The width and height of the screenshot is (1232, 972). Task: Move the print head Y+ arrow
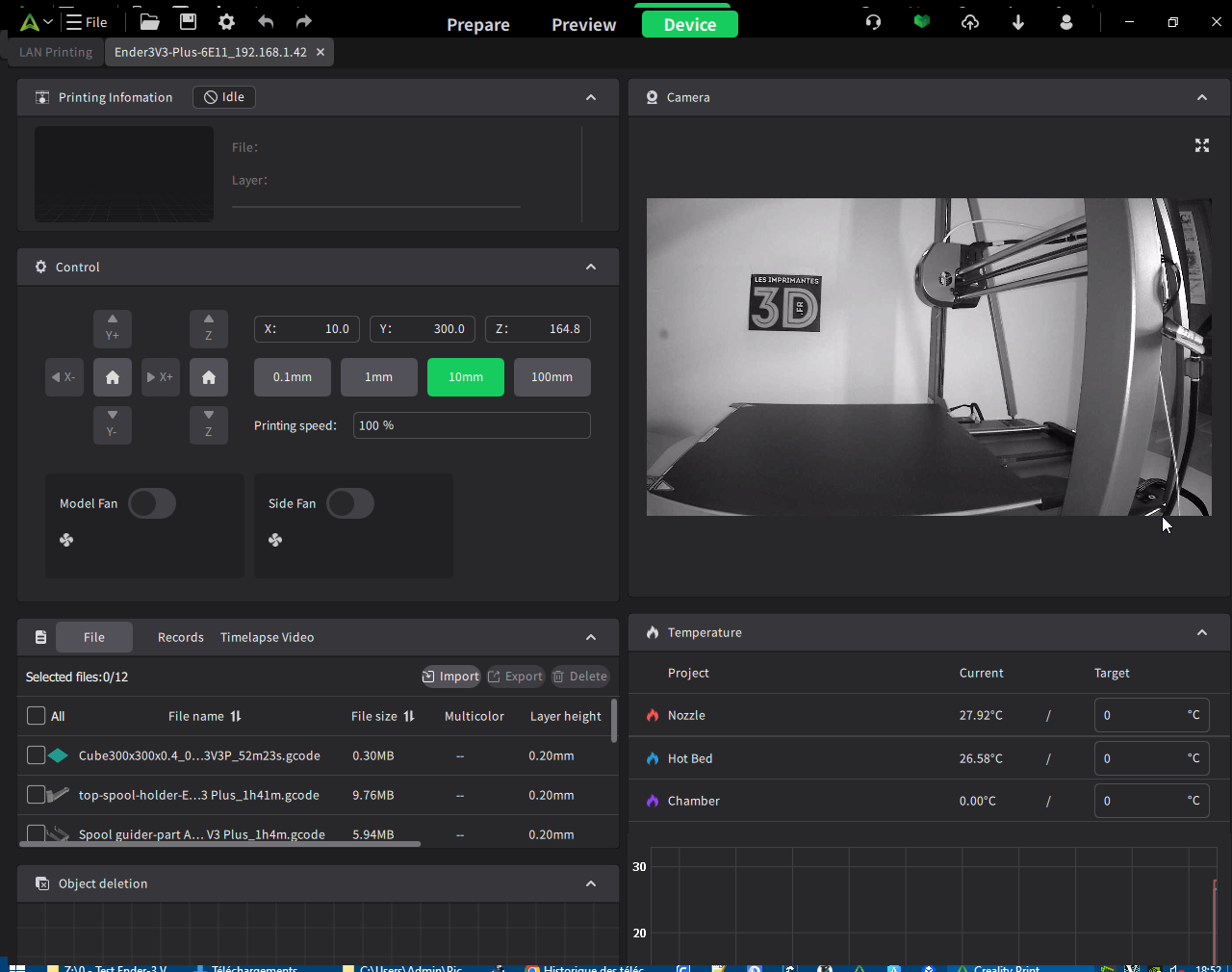tap(113, 328)
